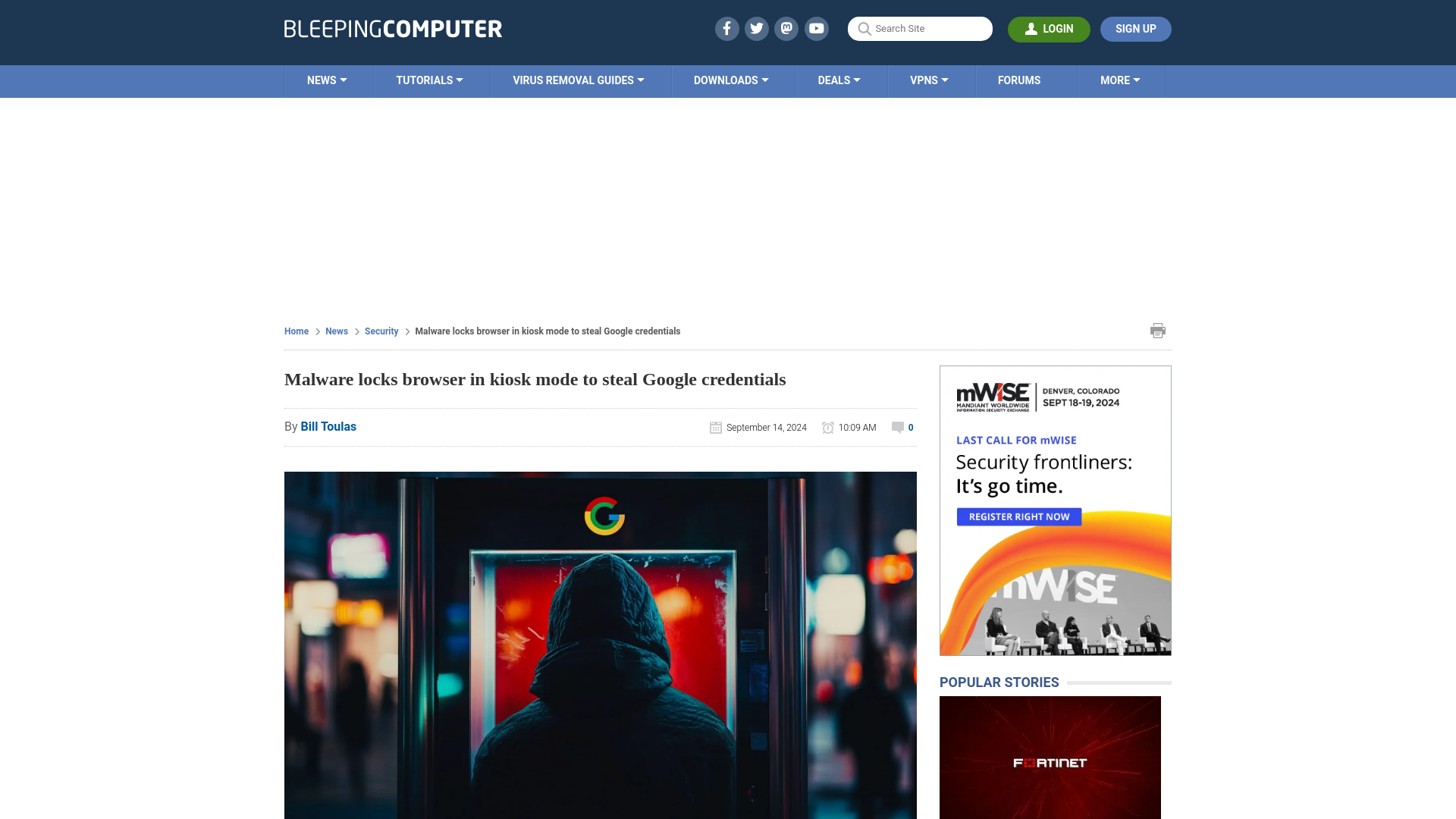Image resolution: width=1456 pixels, height=819 pixels.
Task: Click the BleepingComputer Facebook icon
Action: tap(726, 28)
